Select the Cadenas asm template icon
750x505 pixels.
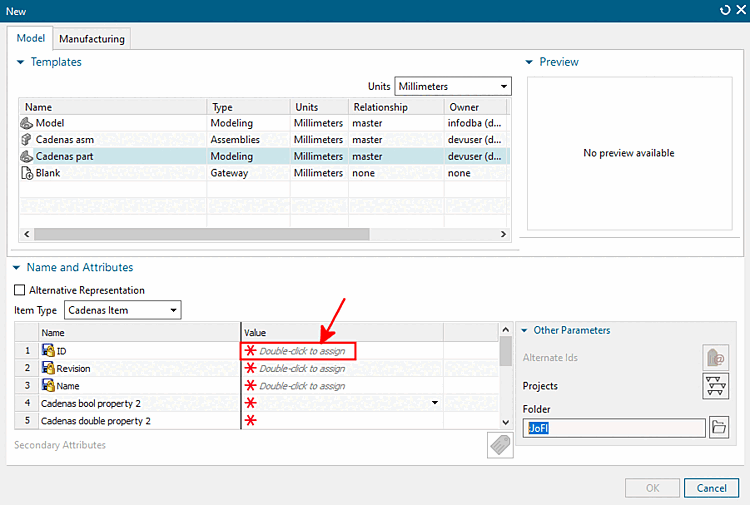point(26,140)
